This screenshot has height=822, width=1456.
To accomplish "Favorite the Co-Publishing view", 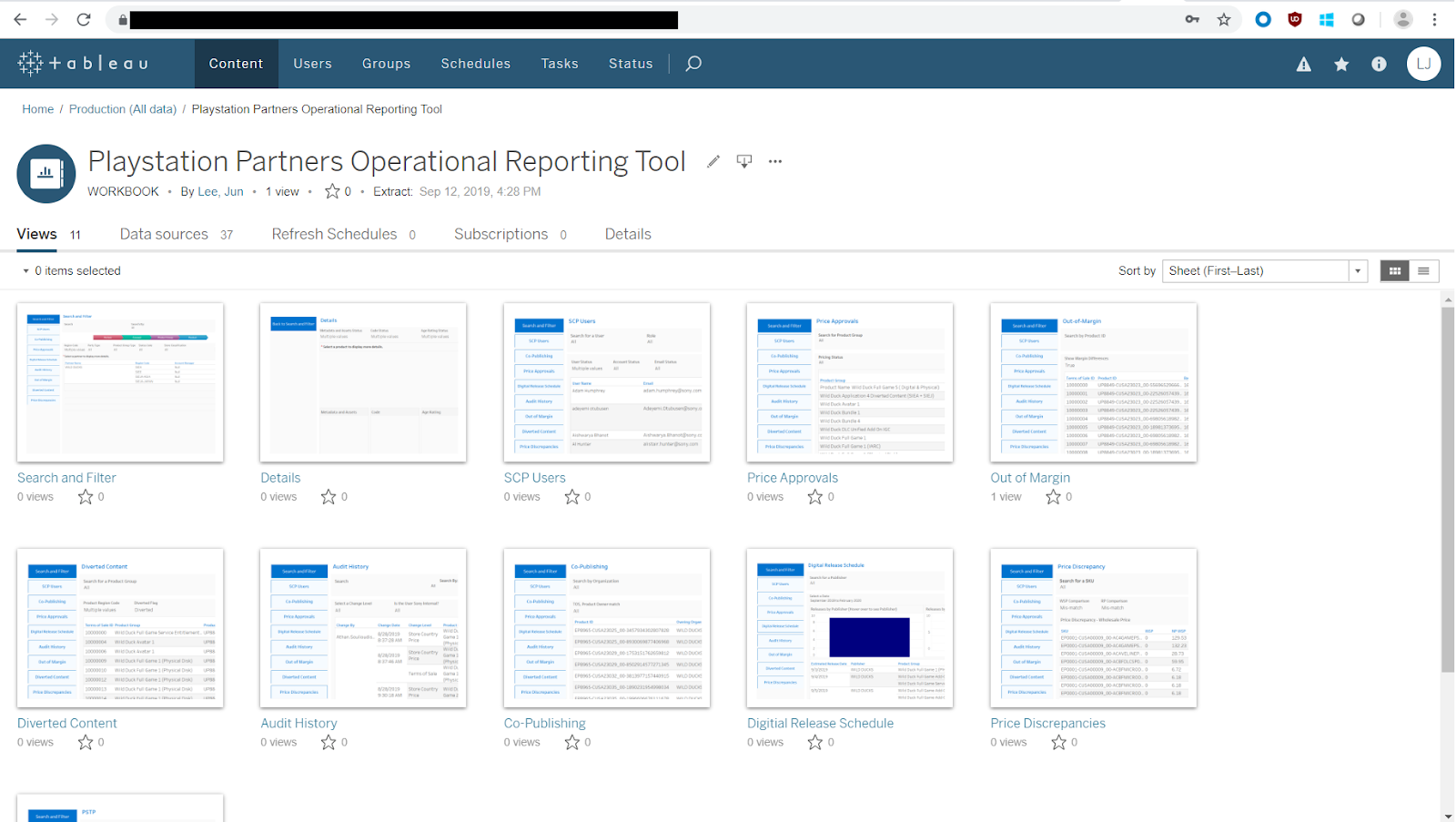I will point(571,743).
